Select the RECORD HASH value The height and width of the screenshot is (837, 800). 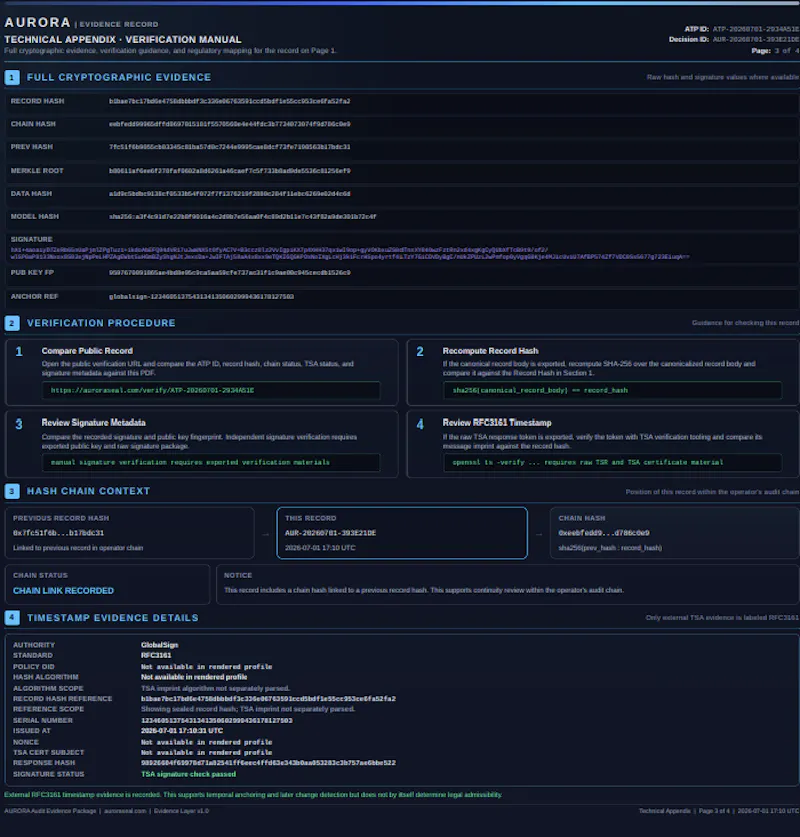(229, 101)
